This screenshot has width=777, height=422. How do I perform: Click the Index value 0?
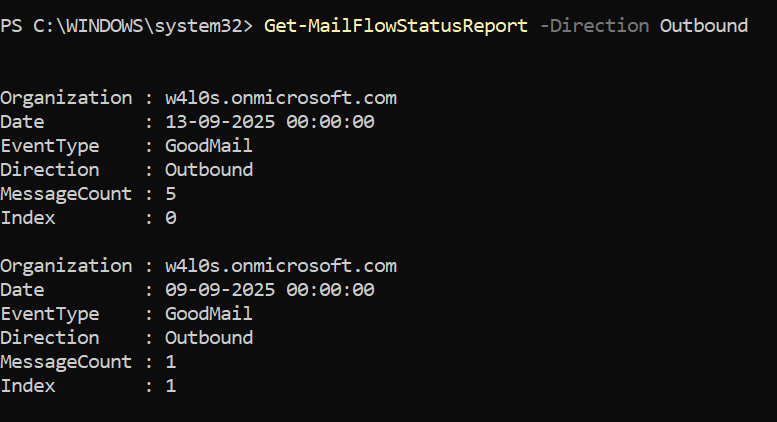[x=170, y=218]
